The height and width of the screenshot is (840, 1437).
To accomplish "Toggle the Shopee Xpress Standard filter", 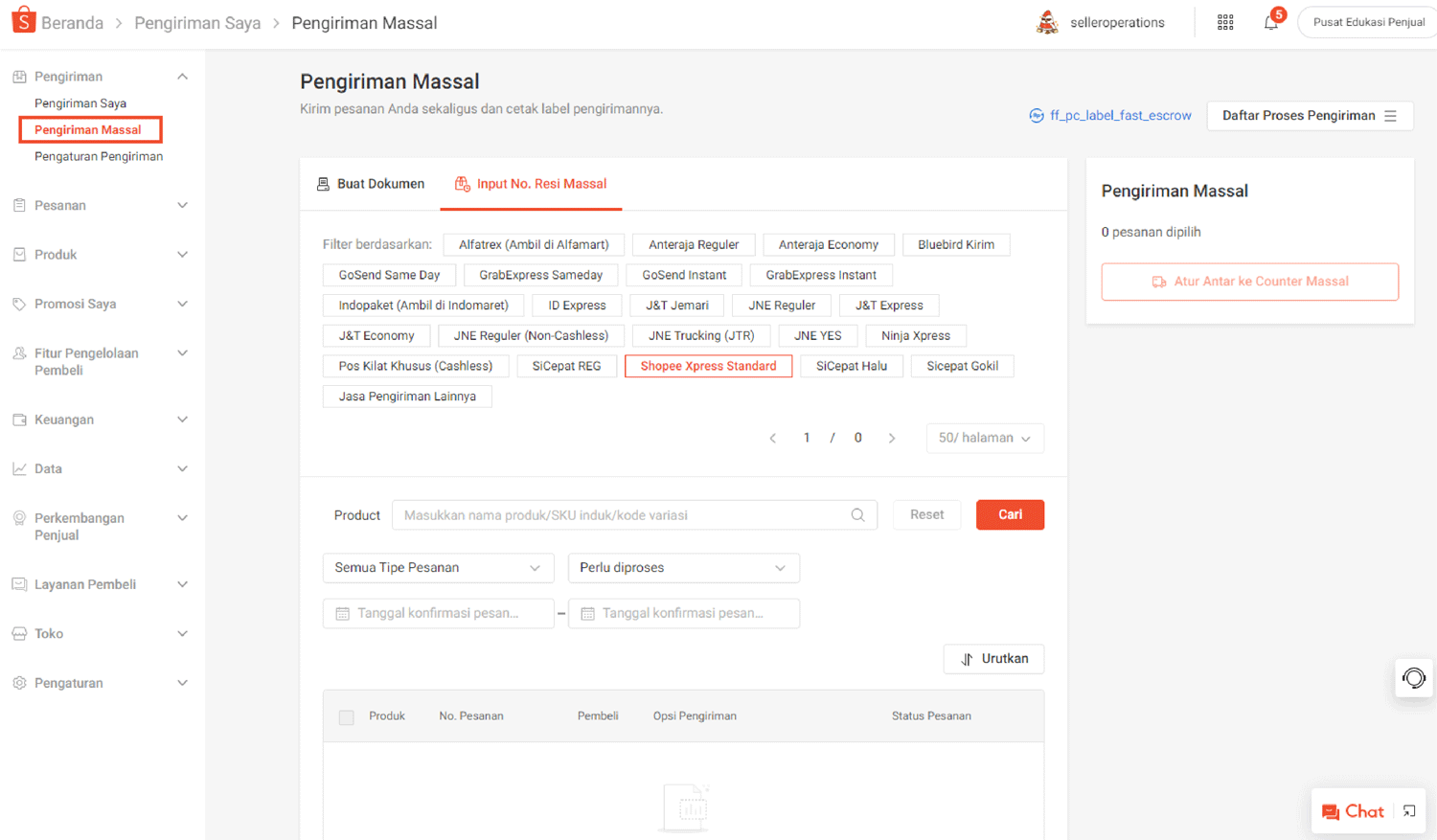I will 708,366.
